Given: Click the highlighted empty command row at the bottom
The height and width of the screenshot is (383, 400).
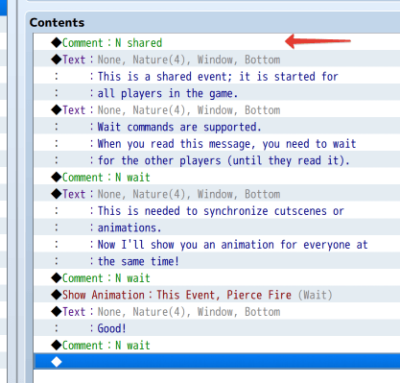Looking at the screenshot, I should [x=217, y=361].
